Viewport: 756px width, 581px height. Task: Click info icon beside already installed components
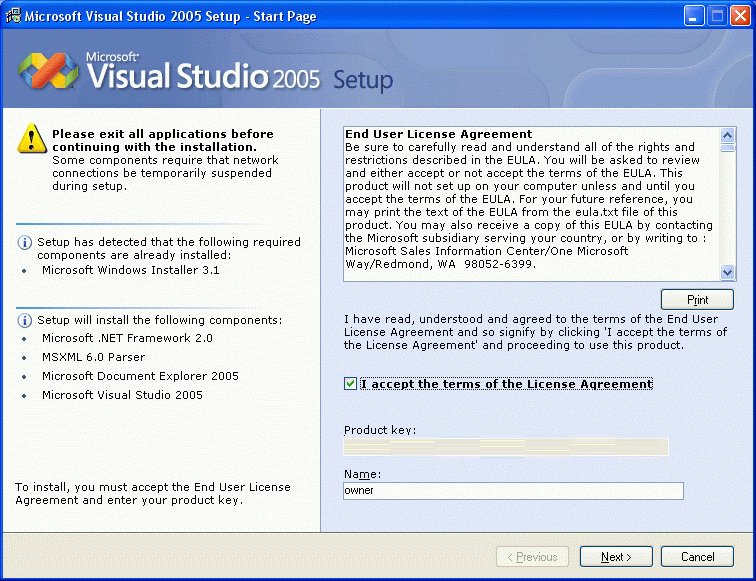pyautogui.click(x=25, y=242)
